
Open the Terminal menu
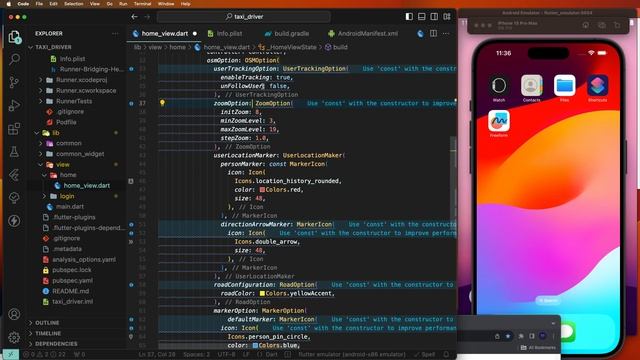click(x=142, y=4)
